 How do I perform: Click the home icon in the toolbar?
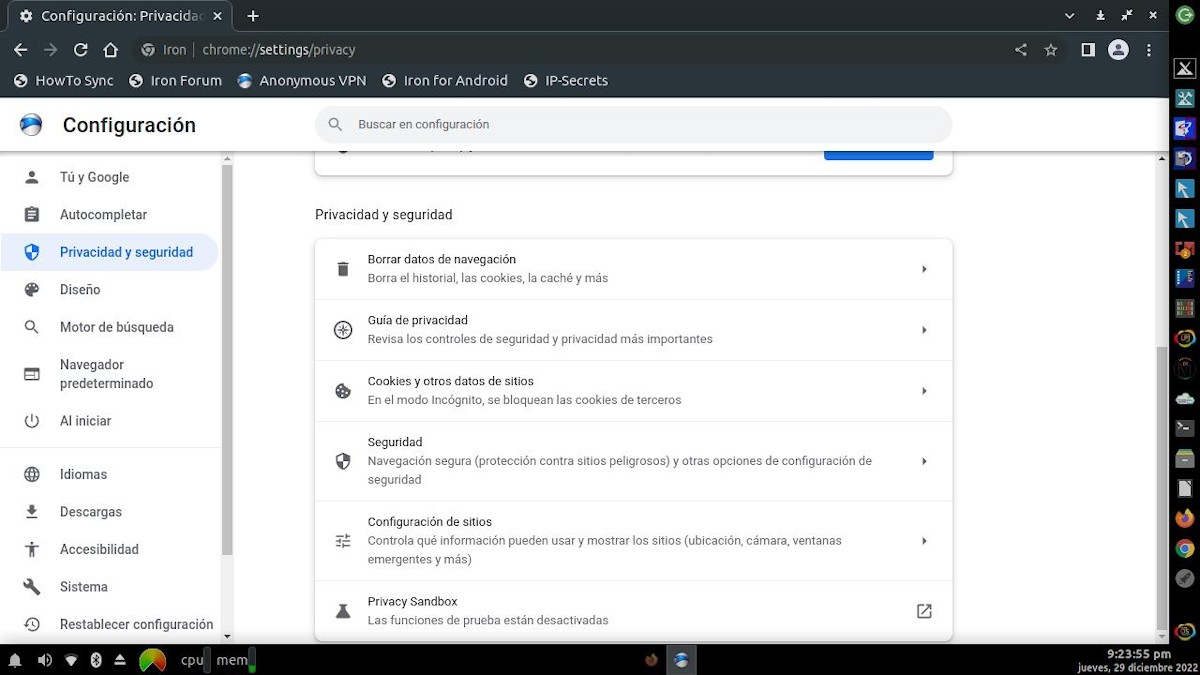tap(110, 49)
